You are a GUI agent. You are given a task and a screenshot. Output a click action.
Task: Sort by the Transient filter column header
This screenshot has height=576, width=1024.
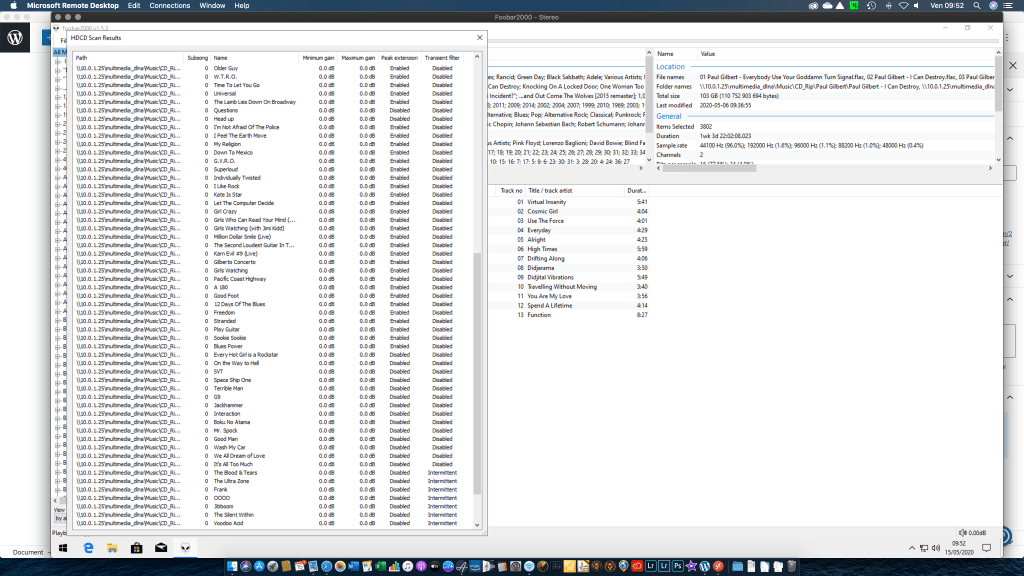click(x=442, y=58)
